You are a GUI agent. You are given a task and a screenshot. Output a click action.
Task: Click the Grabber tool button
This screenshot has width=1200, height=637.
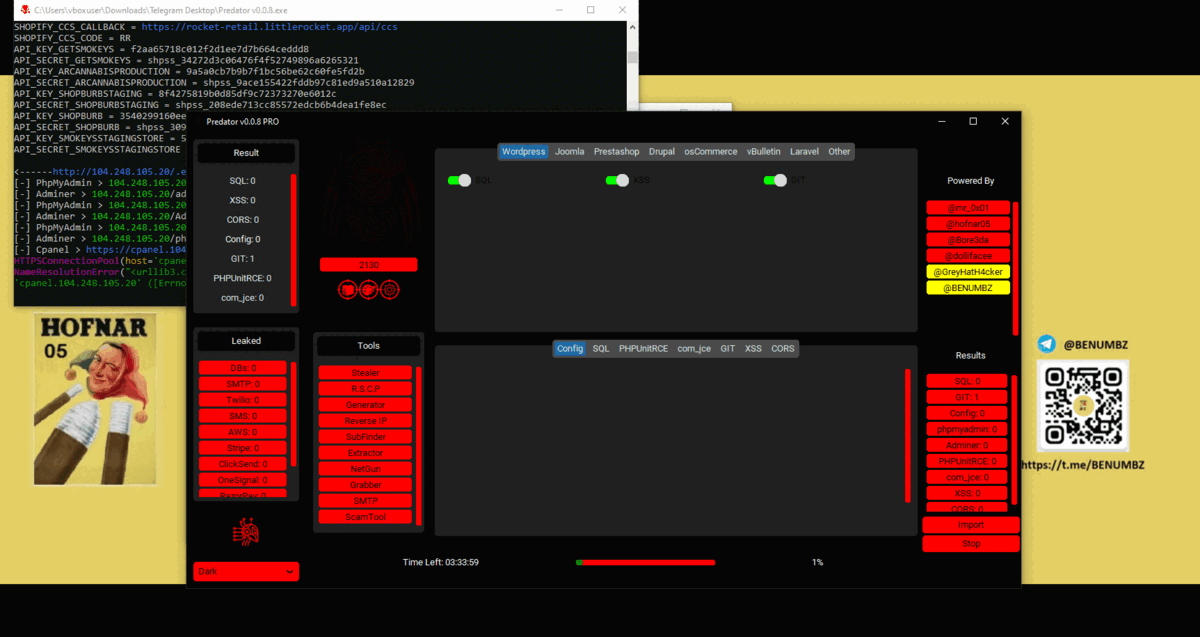click(365, 485)
